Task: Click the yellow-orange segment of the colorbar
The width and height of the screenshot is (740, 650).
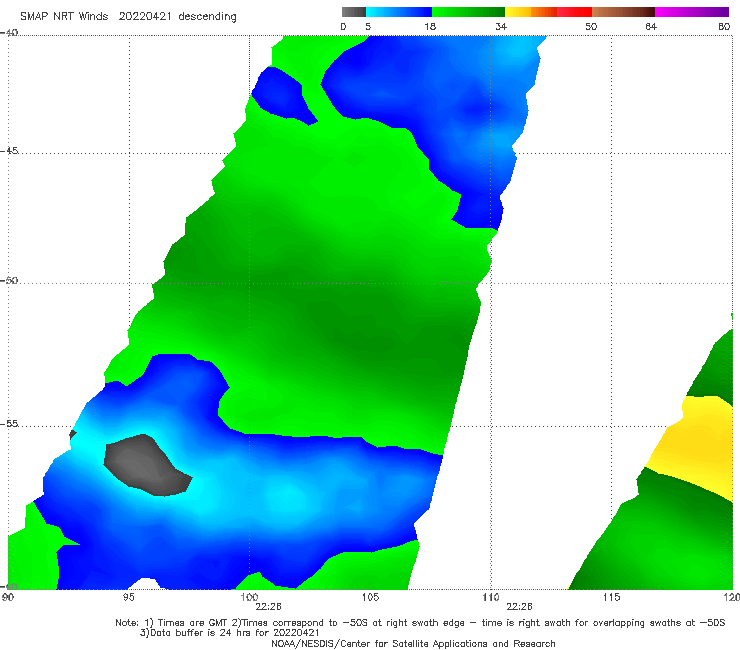Action: pyautogui.click(x=530, y=12)
